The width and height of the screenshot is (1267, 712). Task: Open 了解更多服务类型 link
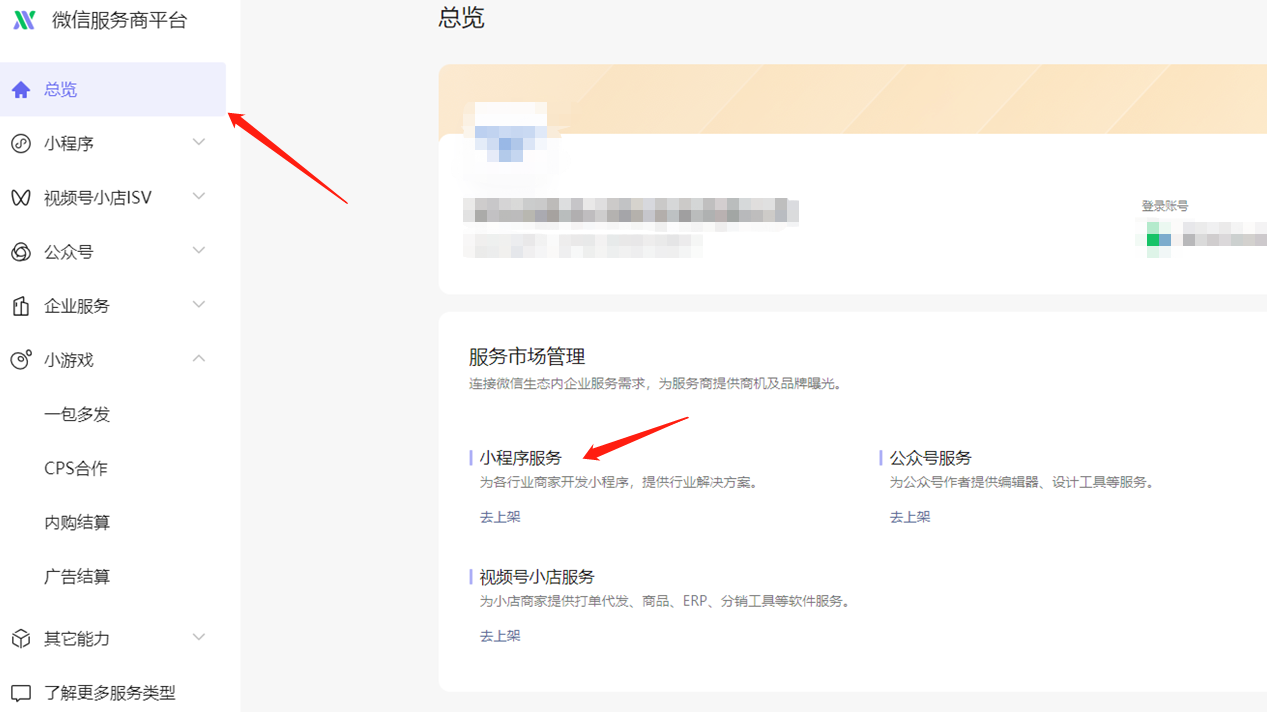point(110,692)
